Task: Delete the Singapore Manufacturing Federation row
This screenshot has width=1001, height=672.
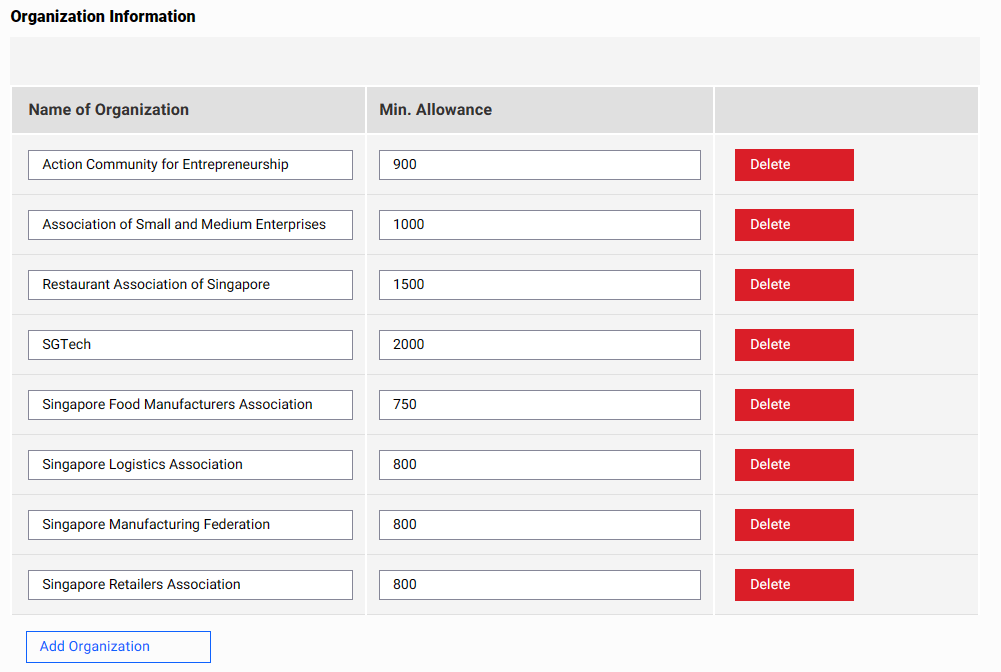Action: (x=794, y=525)
